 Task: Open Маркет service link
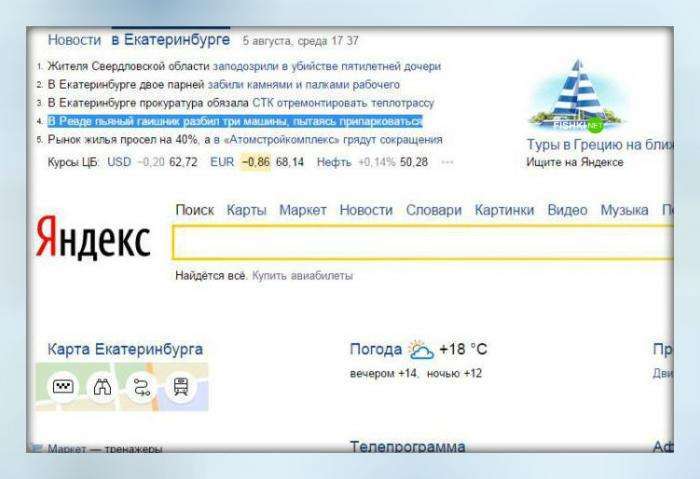click(x=303, y=210)
